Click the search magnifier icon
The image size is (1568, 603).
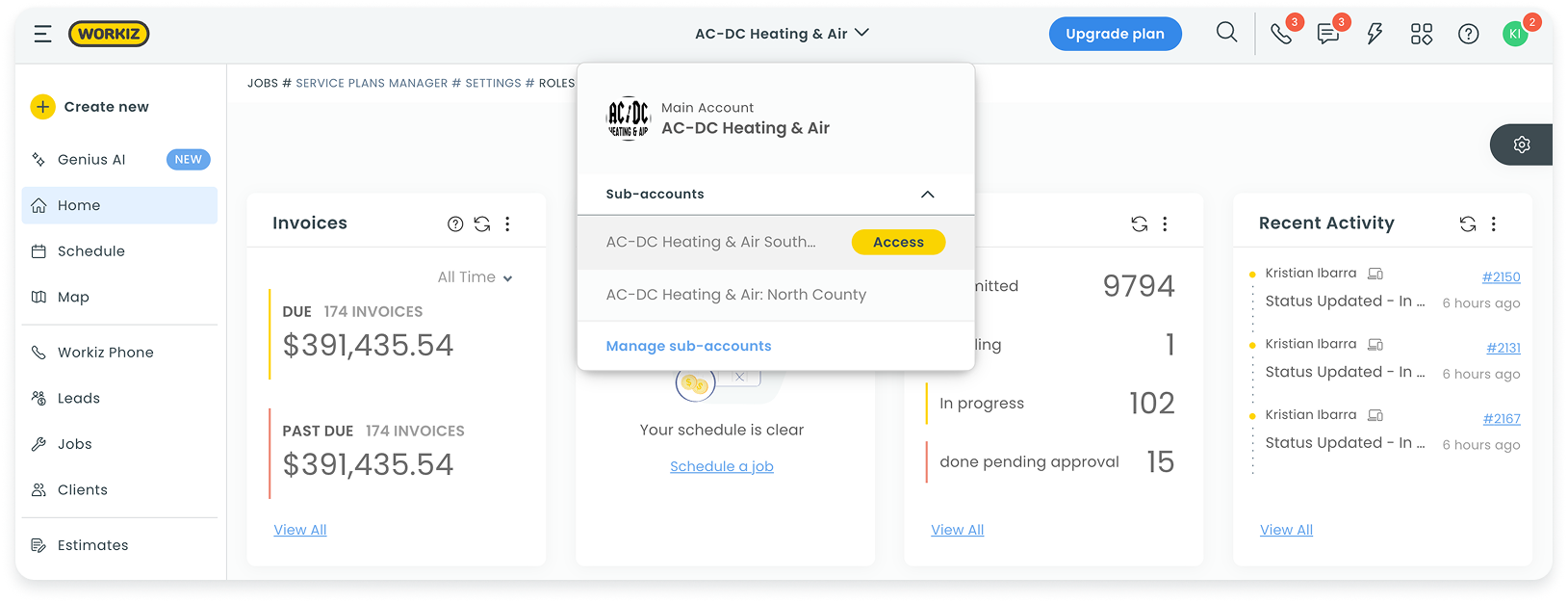coord(1226,33)
